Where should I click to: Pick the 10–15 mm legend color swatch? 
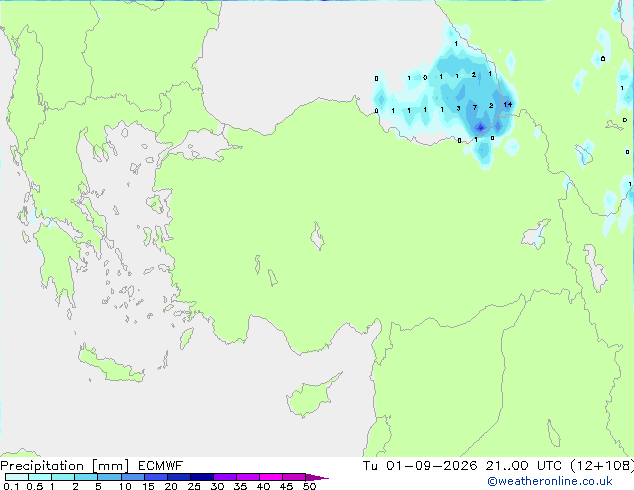point(132,477)
